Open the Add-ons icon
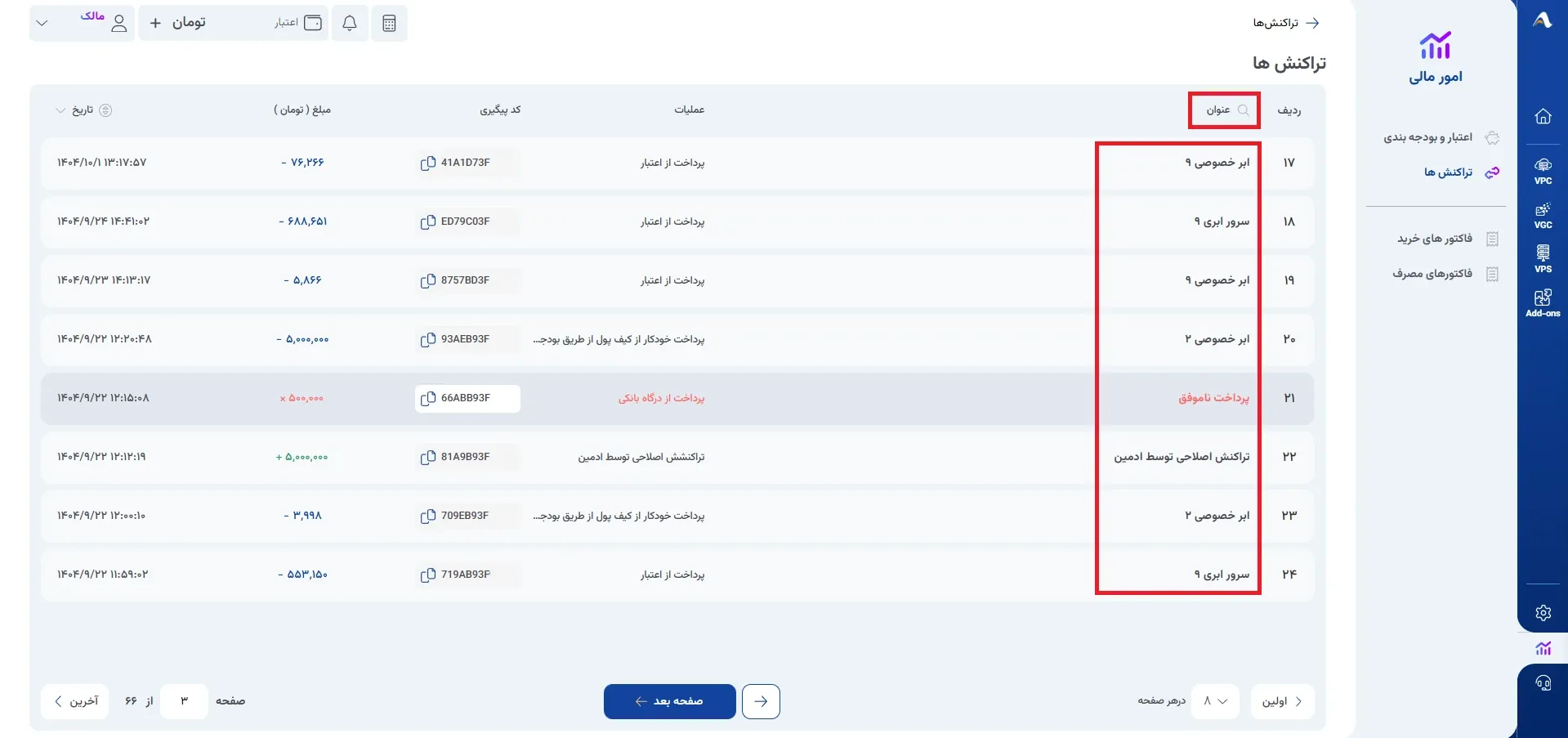This screenshot has height=738, width=1568. click(x=1543, y=303)
